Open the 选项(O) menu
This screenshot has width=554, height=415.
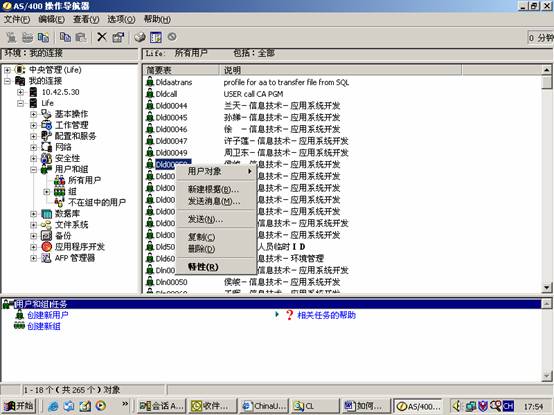[121, 19]
